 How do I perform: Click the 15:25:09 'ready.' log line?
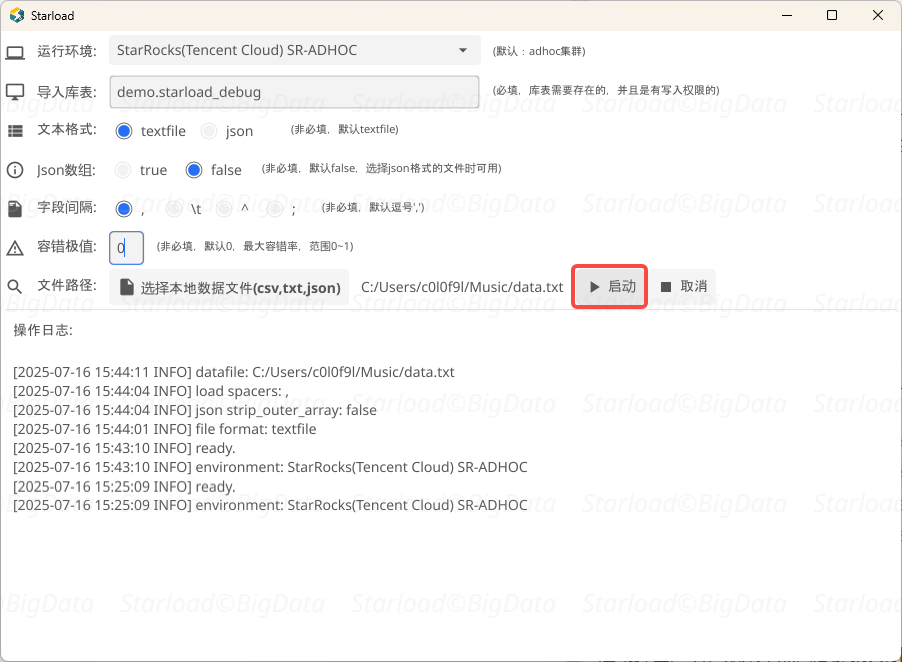pyautogui.click(x=124, y=487)
